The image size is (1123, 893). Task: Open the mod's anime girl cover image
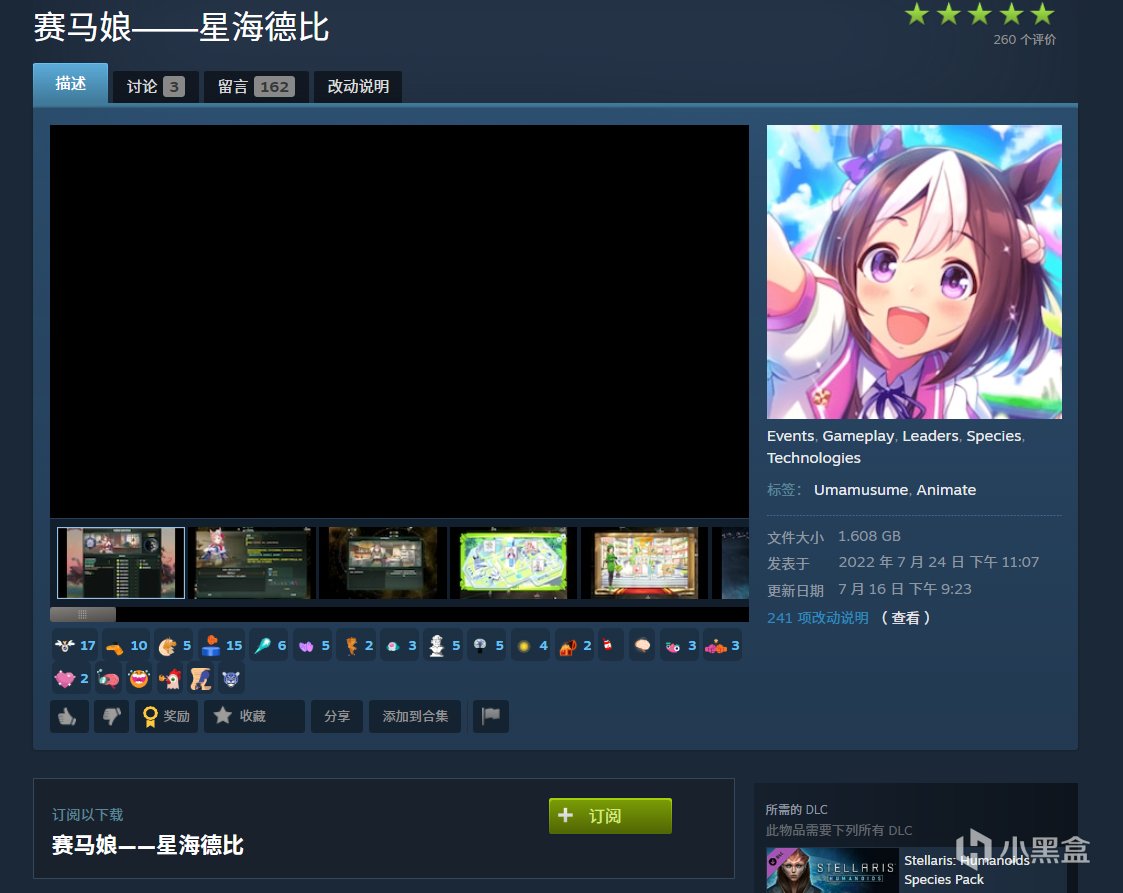[914, 272]
